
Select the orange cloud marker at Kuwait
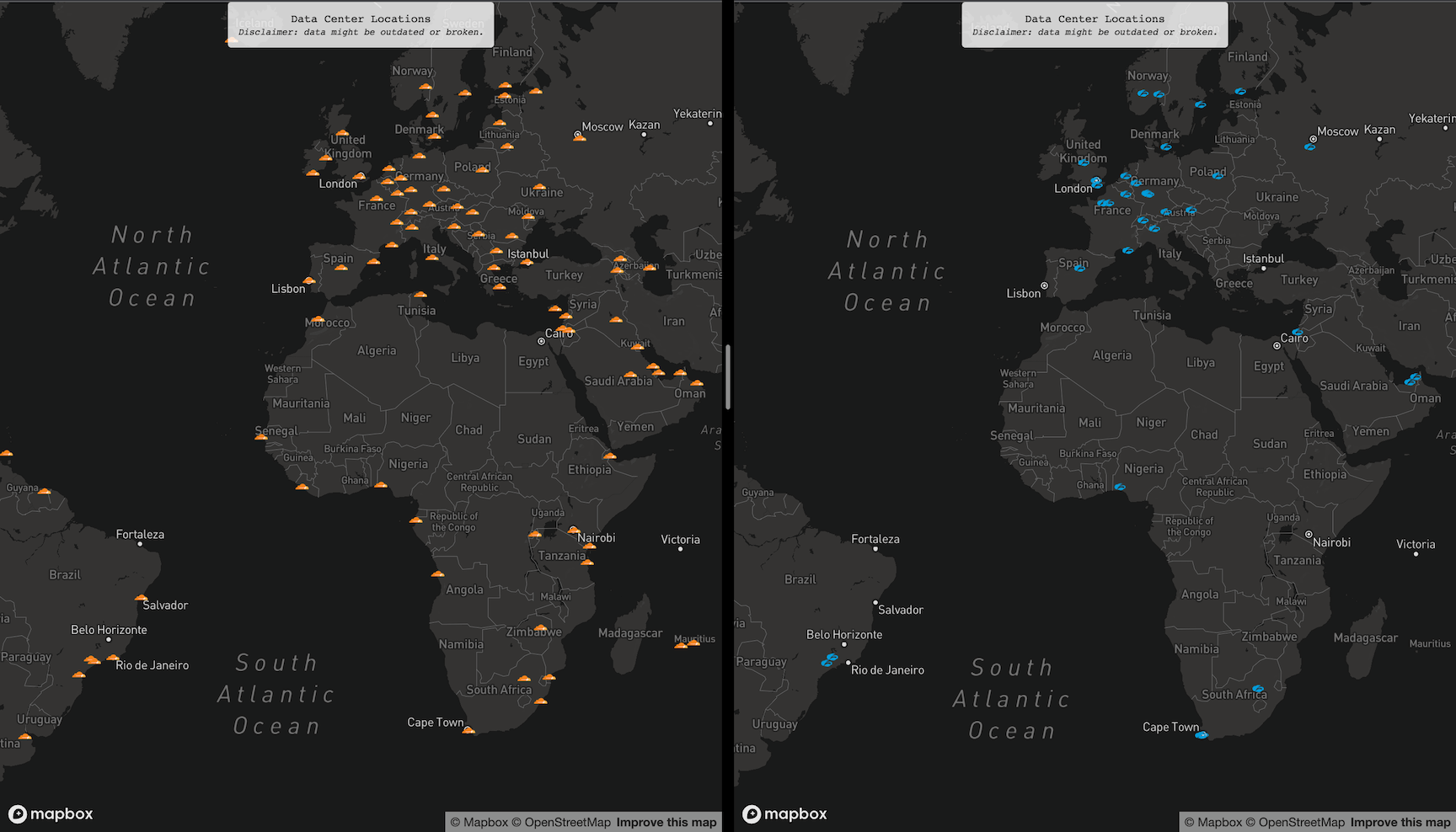(637, 346)
